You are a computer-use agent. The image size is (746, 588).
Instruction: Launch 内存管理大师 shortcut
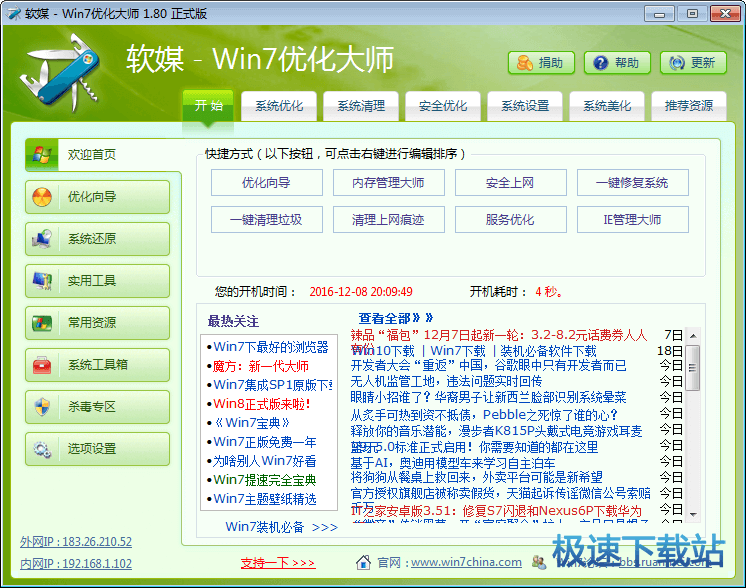tap(389, 183)
